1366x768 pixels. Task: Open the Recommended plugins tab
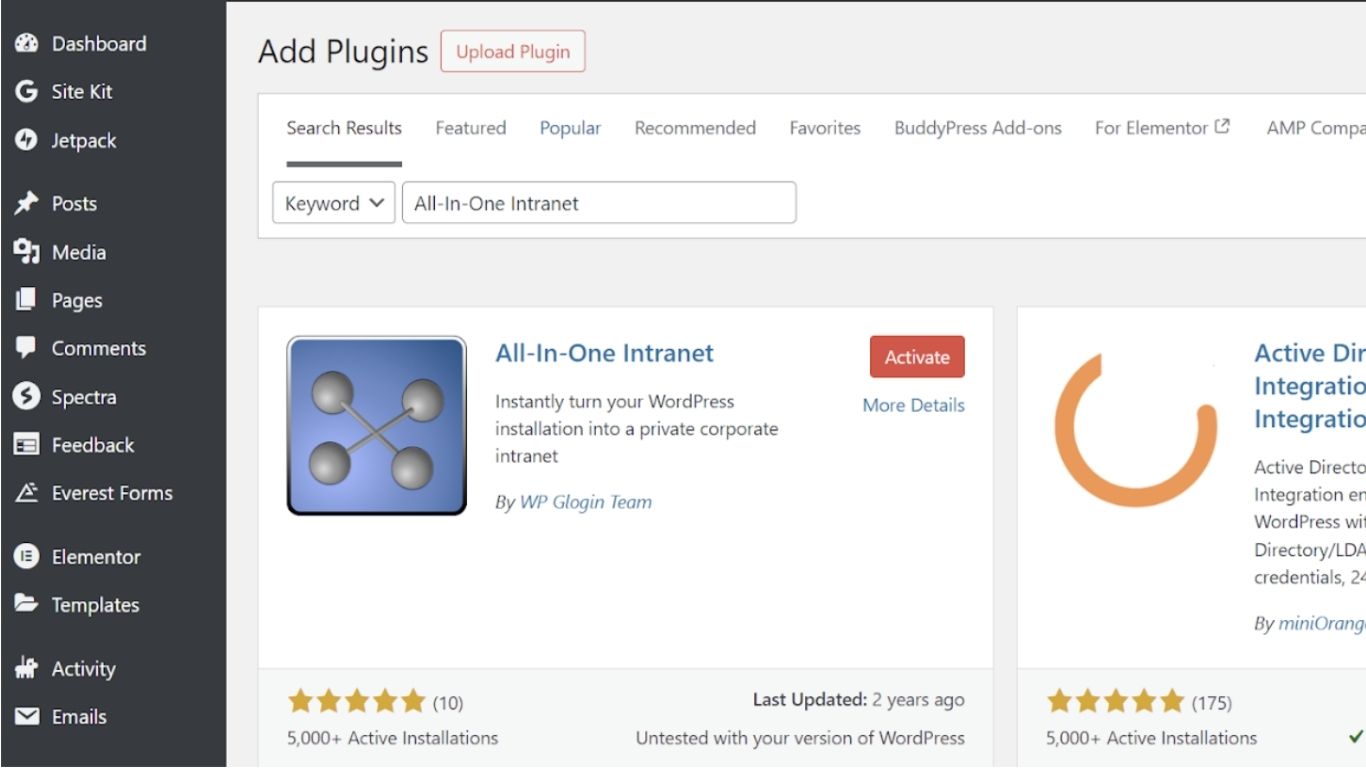695,128
